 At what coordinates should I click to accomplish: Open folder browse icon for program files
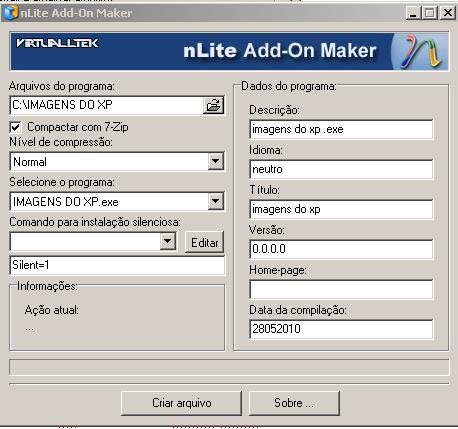point(213,105)
